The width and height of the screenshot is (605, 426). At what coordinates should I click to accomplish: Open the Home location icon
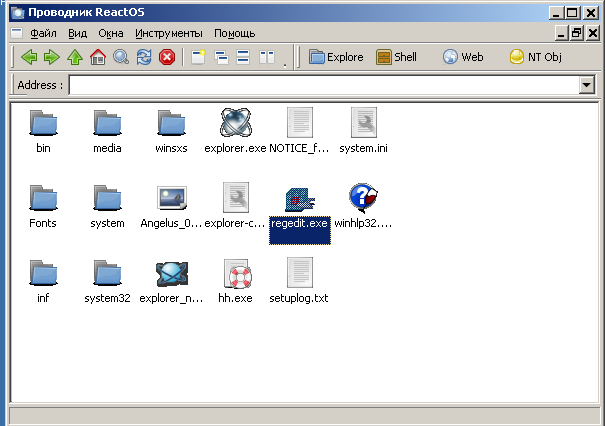pyautogui.click(x=98, y=57)
